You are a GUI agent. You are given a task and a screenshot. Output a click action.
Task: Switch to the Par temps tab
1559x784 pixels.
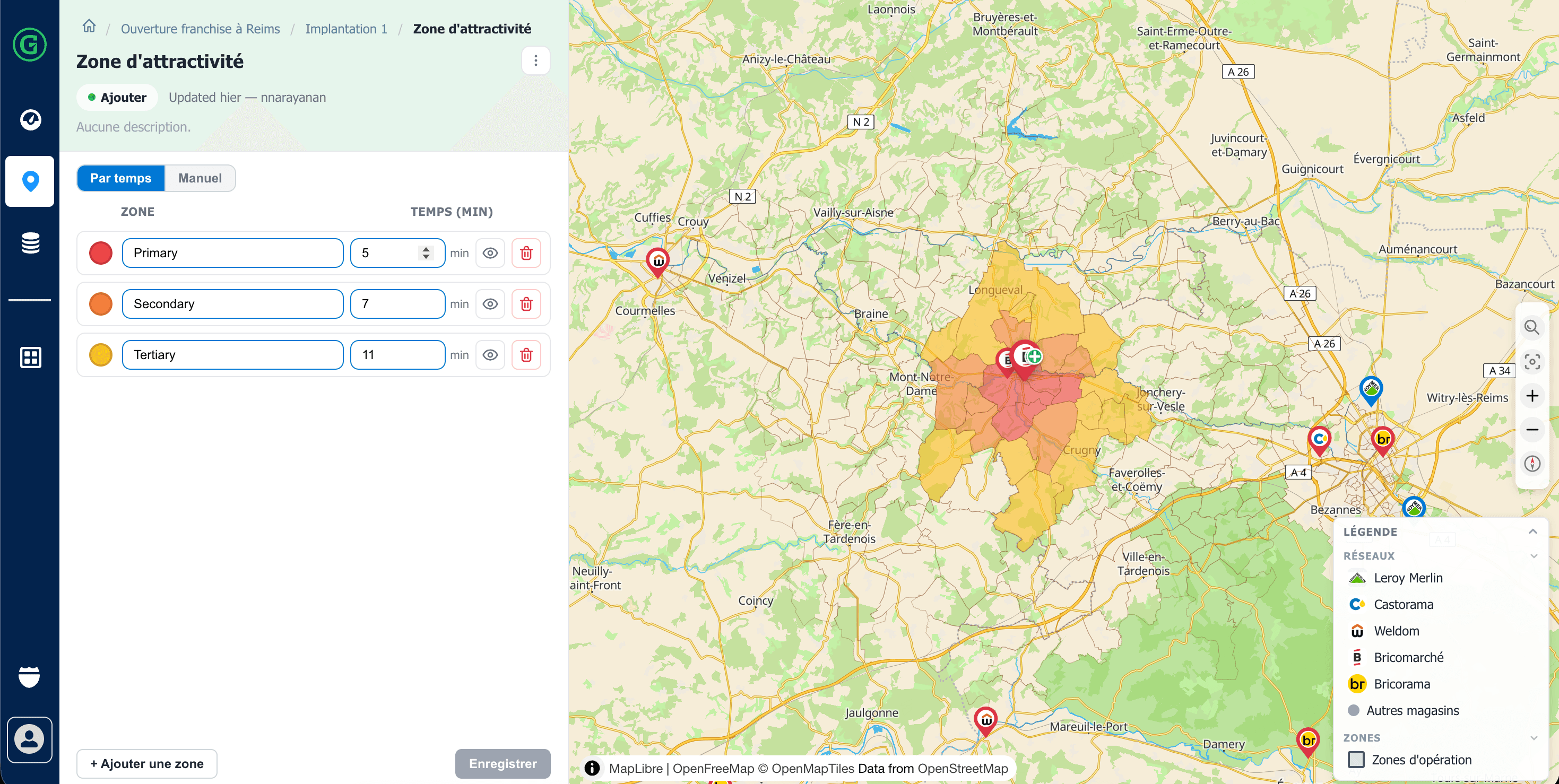click(x=120, y=178)
